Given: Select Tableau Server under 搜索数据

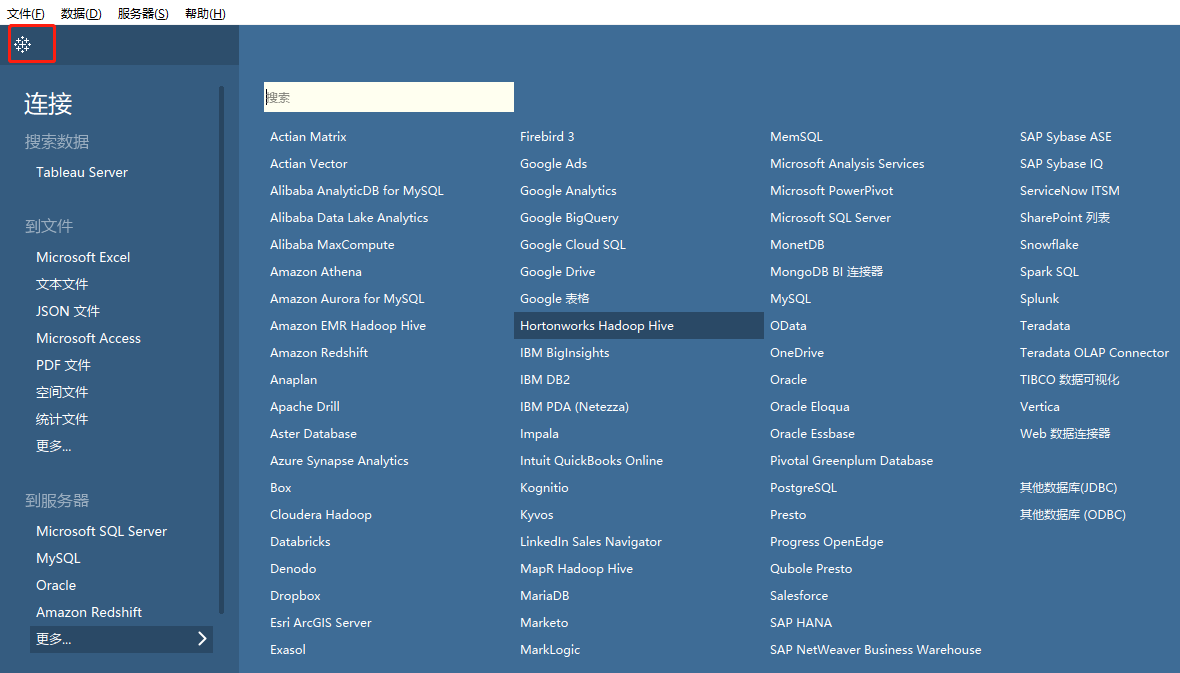Looking at the screenshot, I should tap(82, 172).
